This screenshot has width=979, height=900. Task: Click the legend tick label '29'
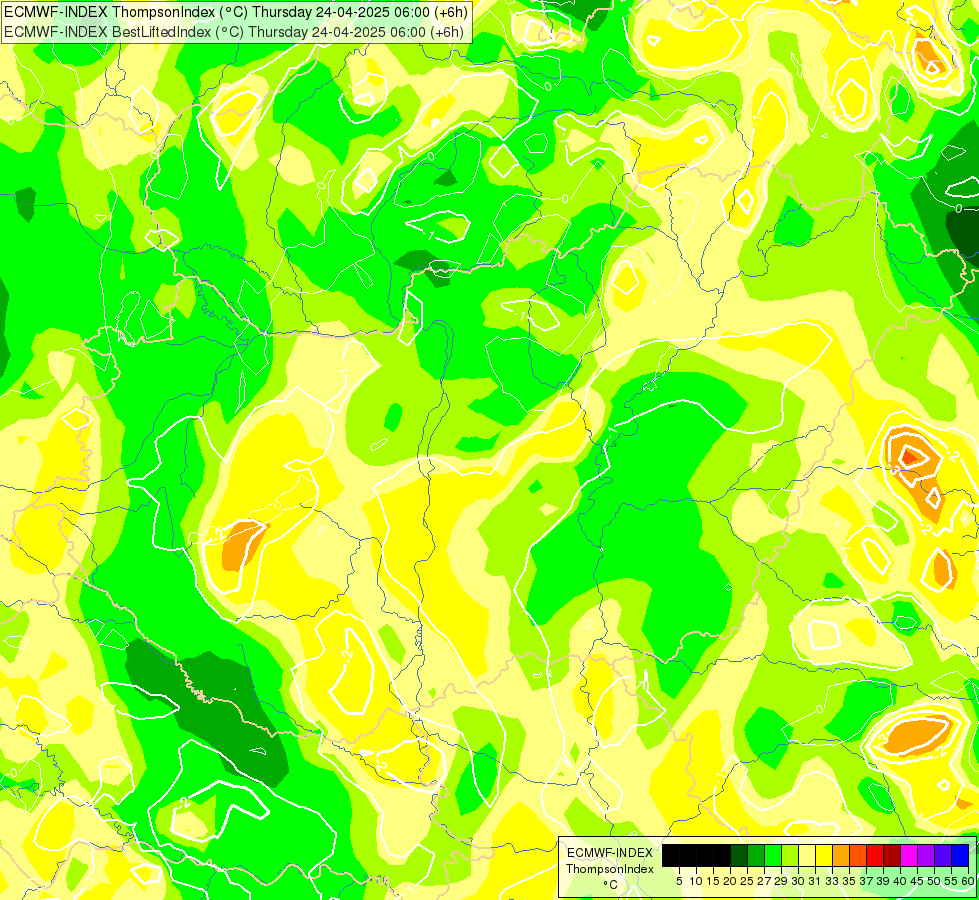click(781, 881)
